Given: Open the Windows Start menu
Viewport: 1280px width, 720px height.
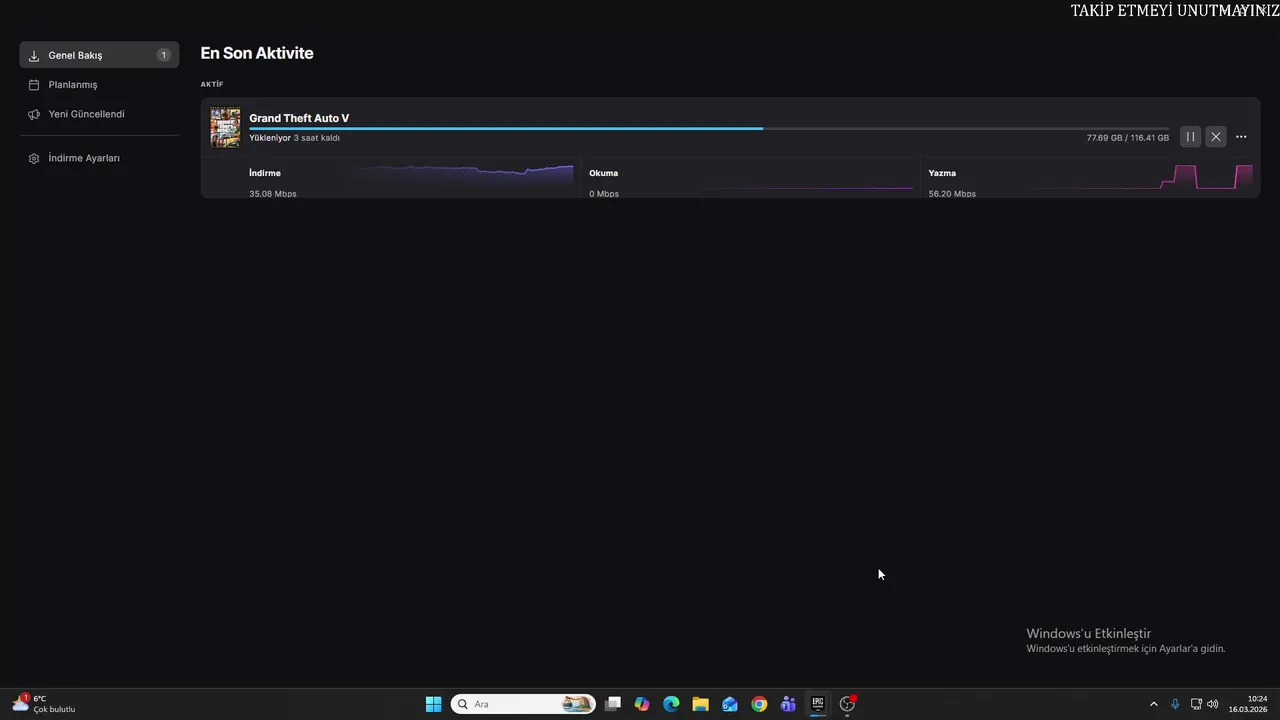Looking at the screenshot, I should [433, 704].
